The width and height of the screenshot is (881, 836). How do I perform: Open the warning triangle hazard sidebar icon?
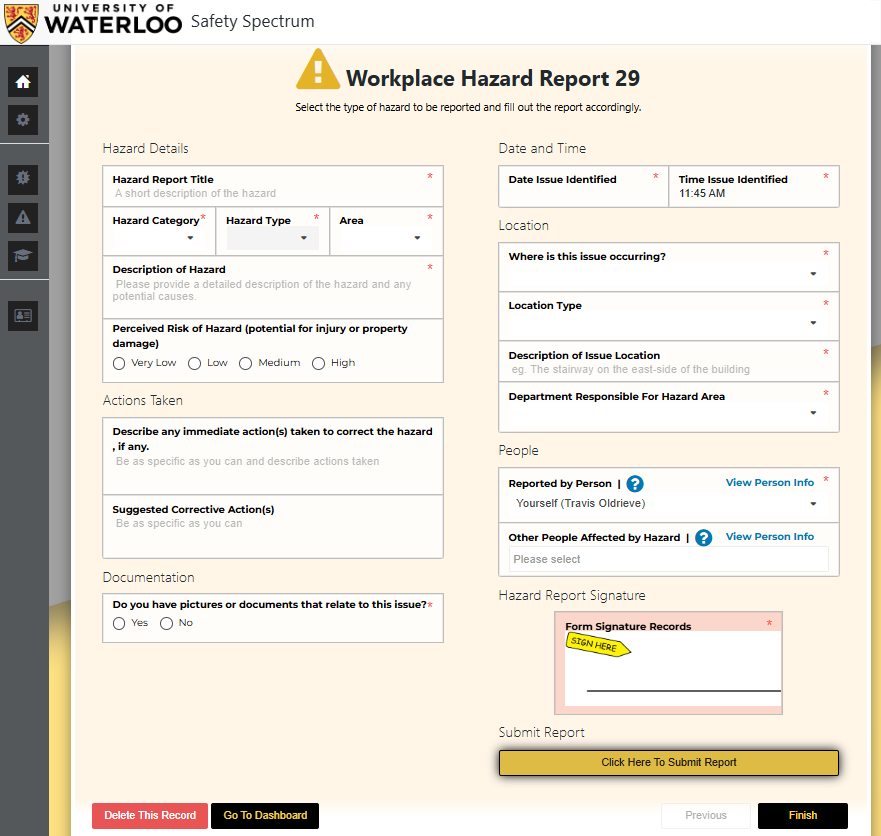point(23,217)
